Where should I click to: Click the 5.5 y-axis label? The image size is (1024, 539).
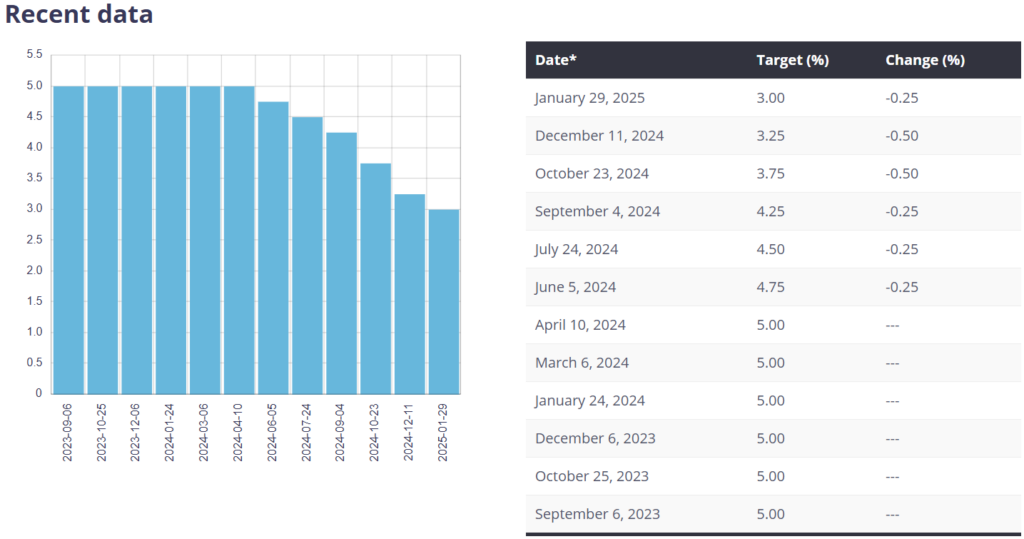coord(34,54)
